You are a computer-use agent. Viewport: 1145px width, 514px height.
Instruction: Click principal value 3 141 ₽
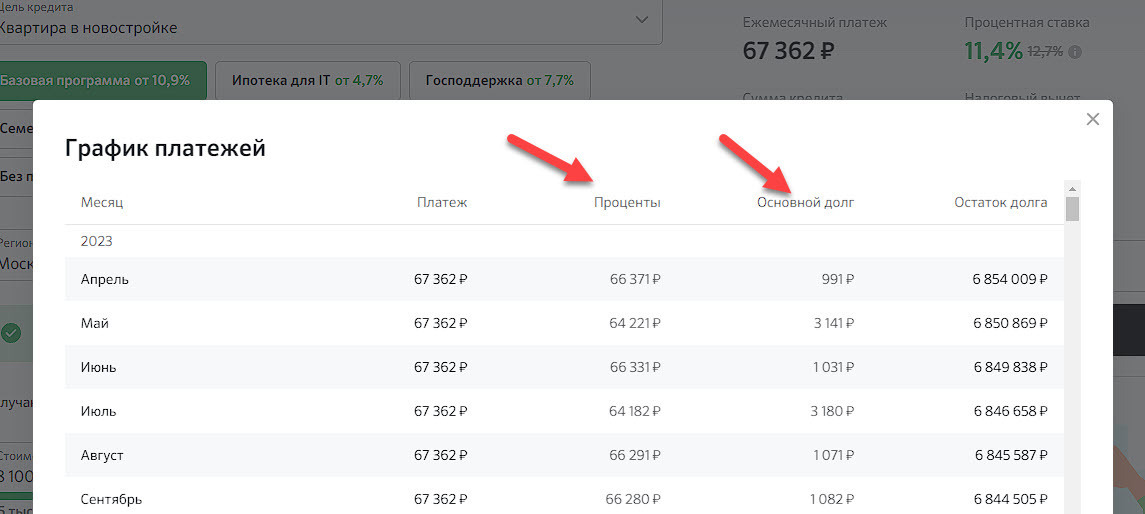click(834, 323)
